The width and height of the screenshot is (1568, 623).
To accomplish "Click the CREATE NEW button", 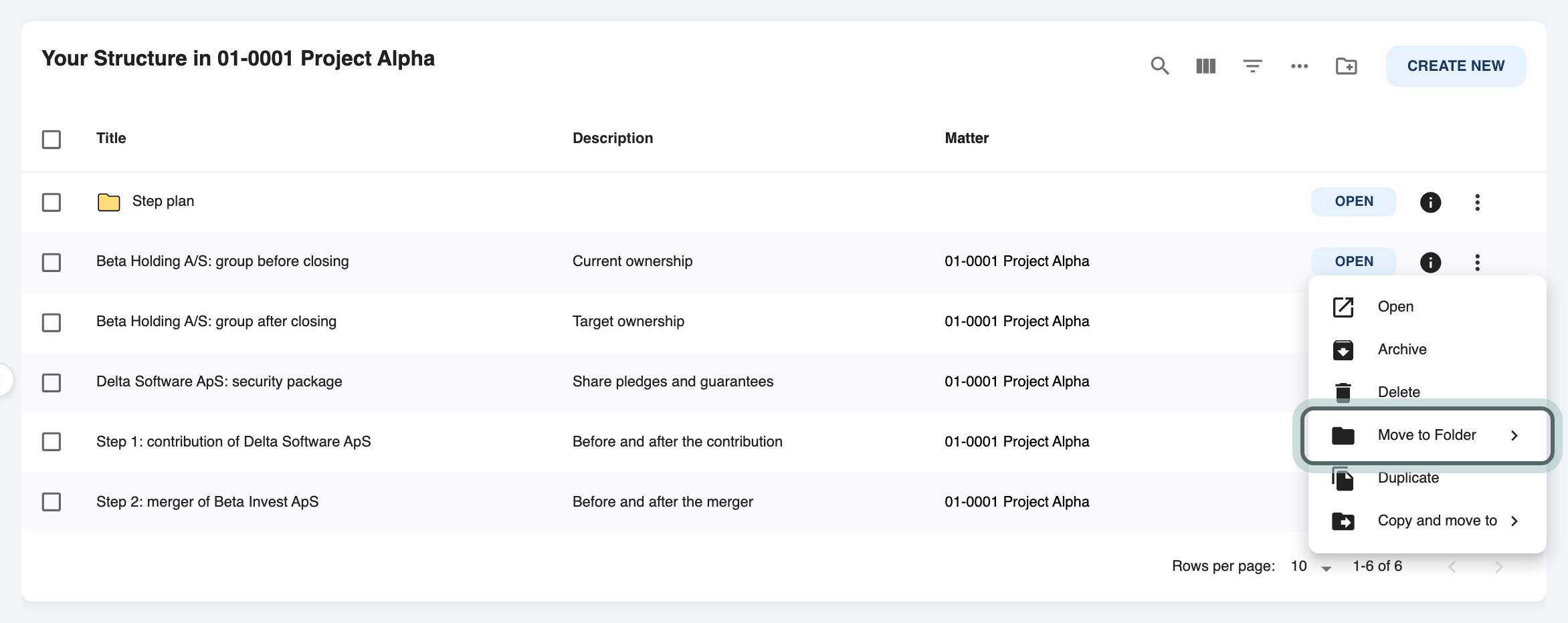I will click(x=1456, y=66).
